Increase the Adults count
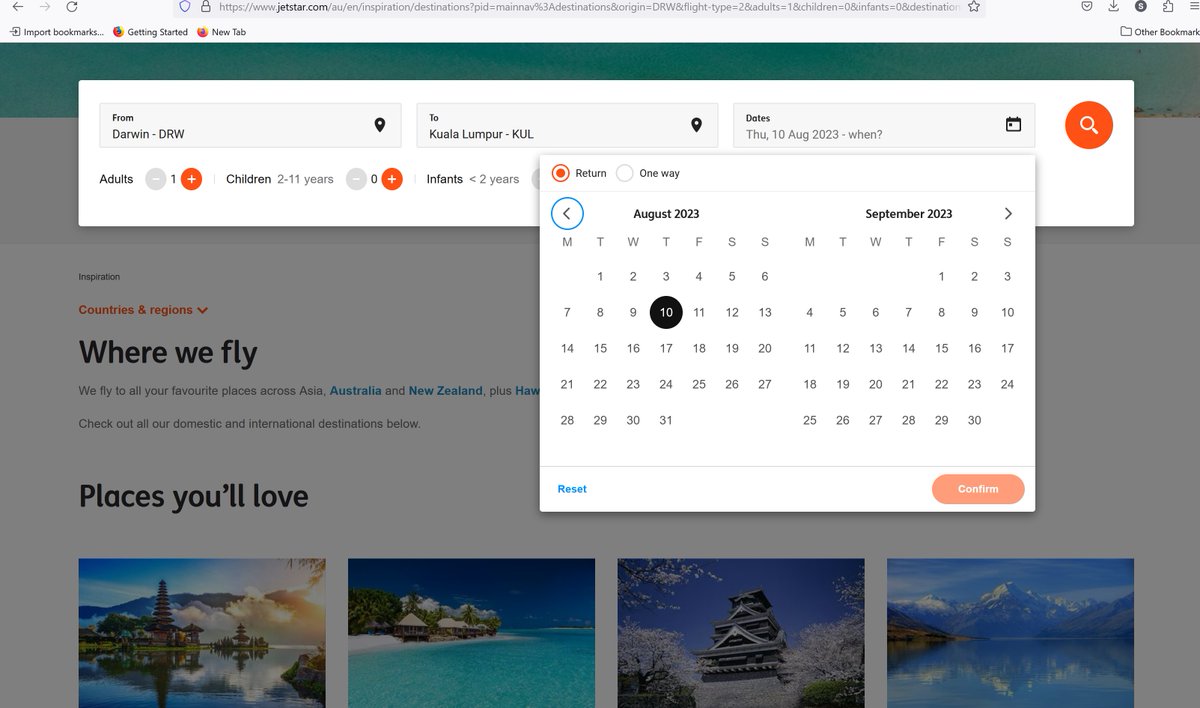Screen dimensions: 1200x708 point(191,179)
